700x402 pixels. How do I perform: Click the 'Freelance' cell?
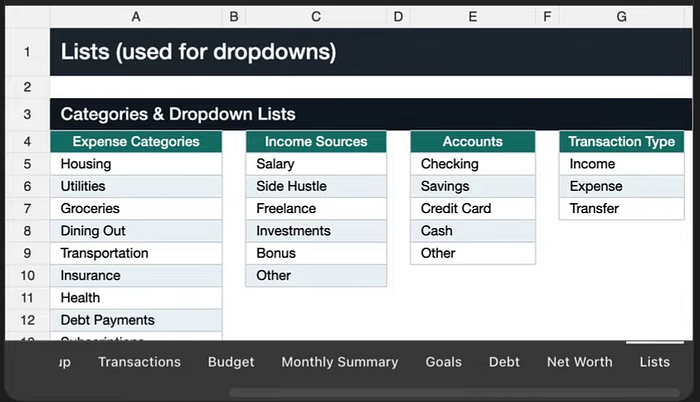click(x=316, y=209)
